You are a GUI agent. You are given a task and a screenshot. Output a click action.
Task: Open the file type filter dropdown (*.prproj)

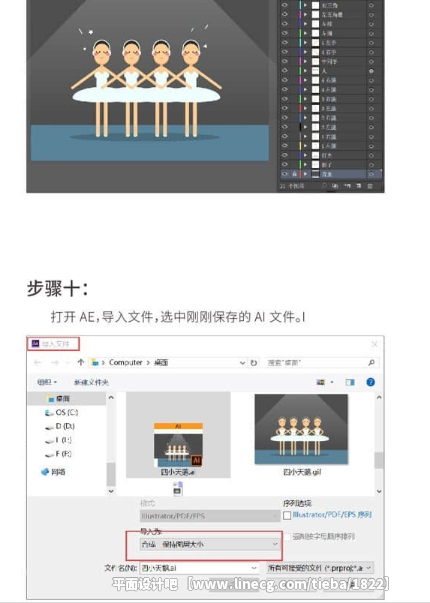(x=320, y=568)
